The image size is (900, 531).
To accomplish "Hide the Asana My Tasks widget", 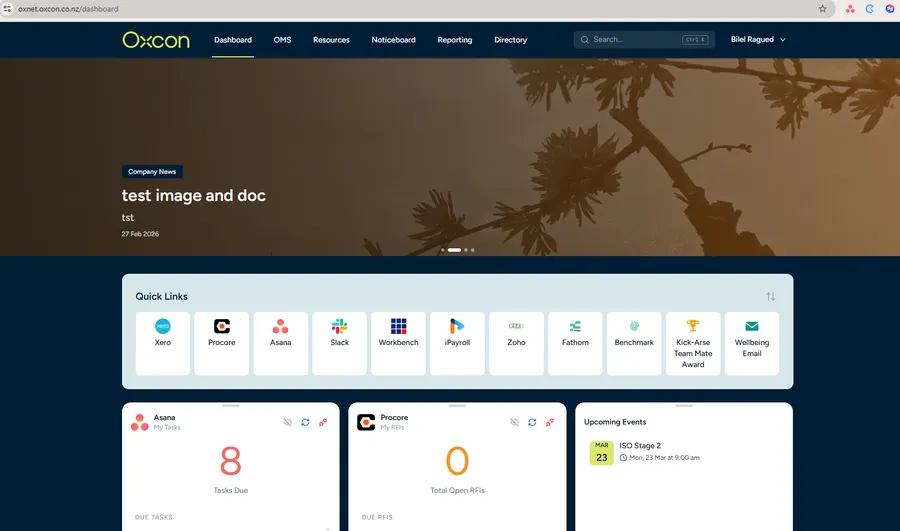I will [288, 422].
